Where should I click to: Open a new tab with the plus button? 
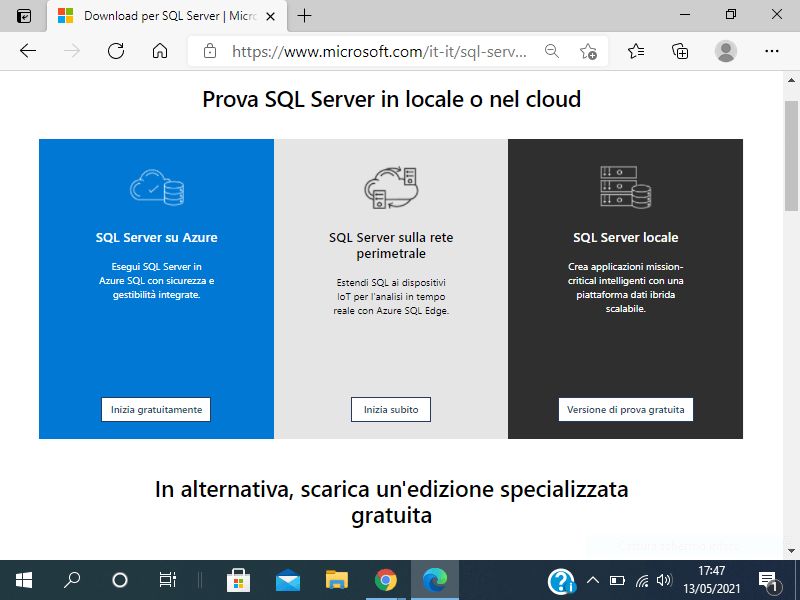click(x=303, y=16)
